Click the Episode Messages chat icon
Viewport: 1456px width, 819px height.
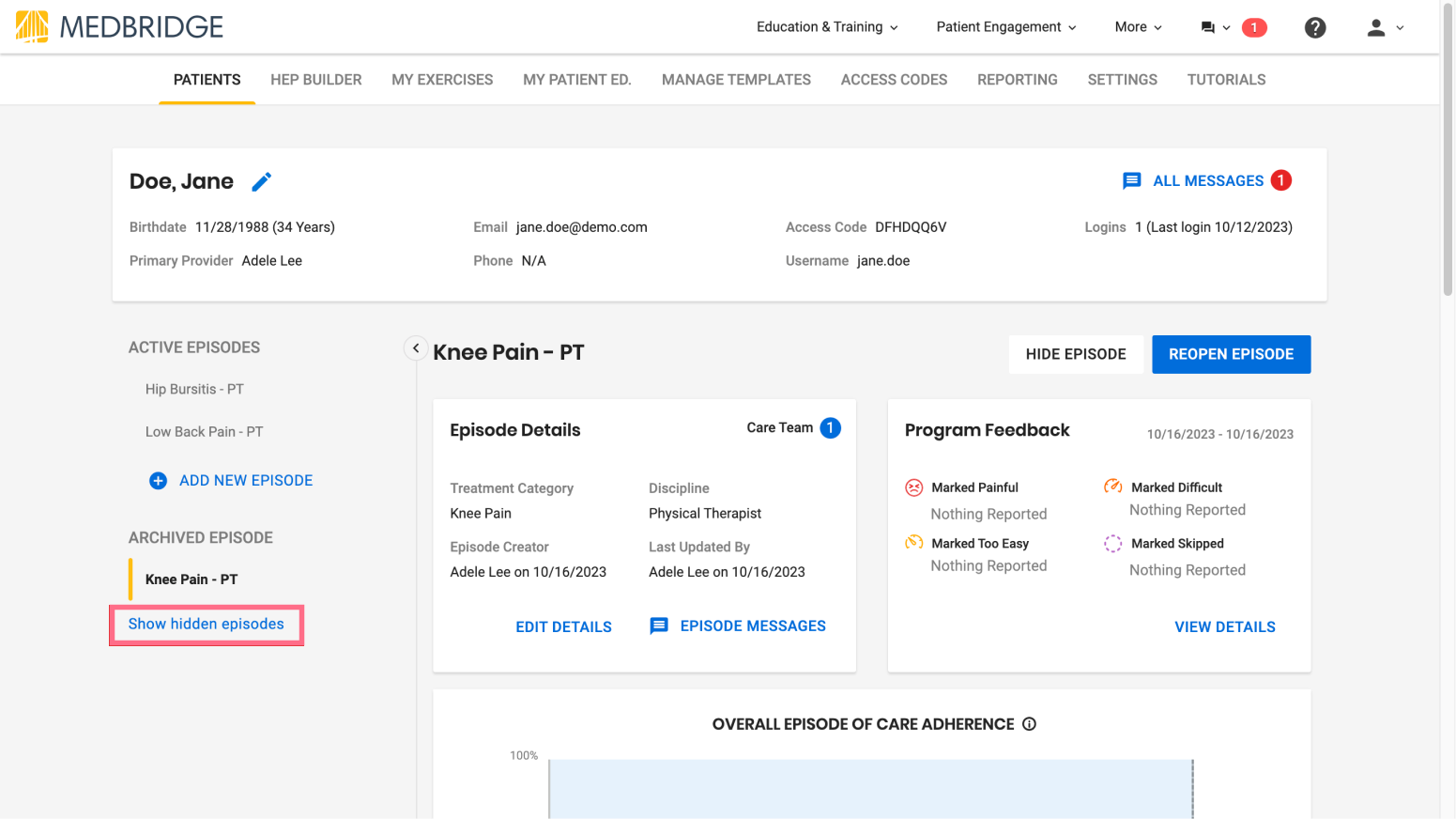tap(659, 626)
